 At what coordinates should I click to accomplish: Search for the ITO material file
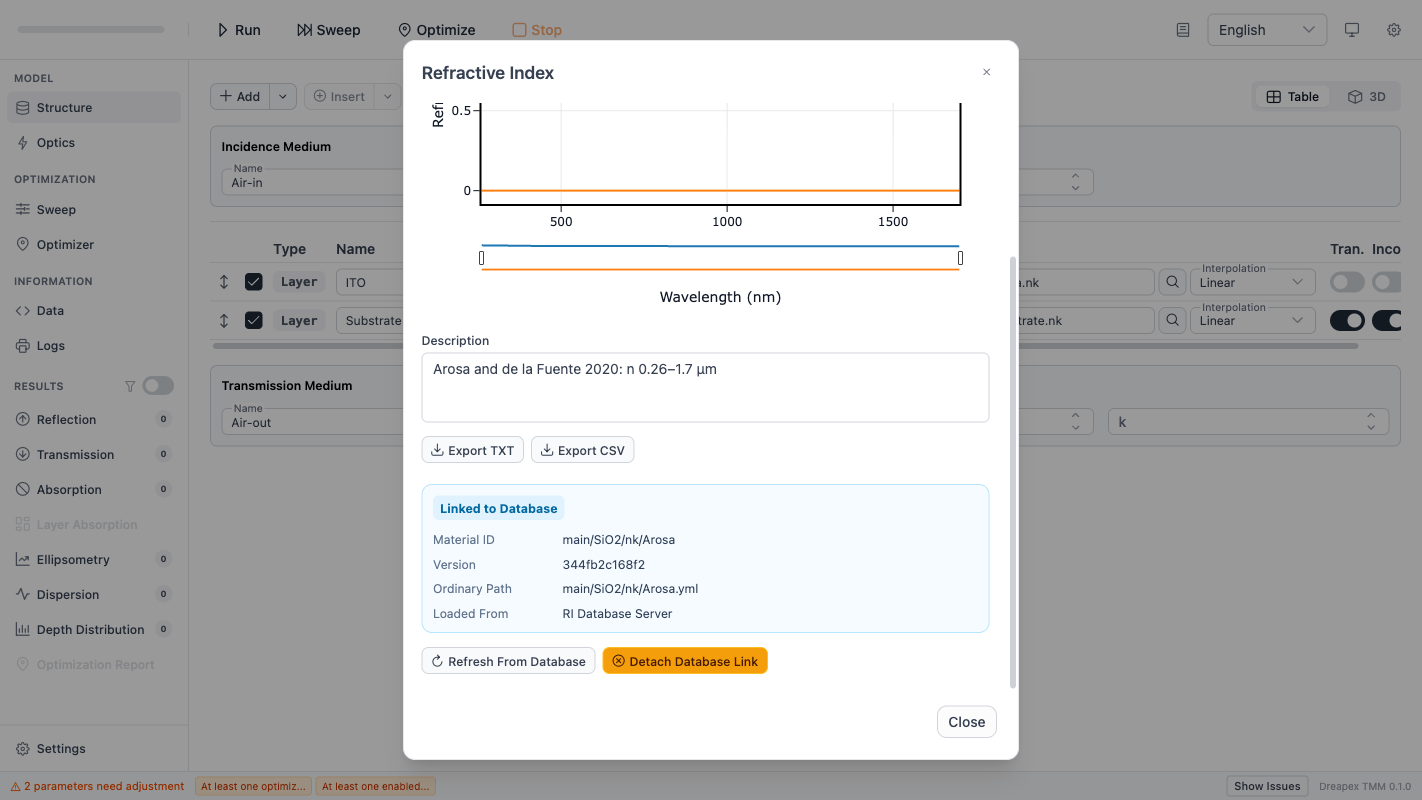point(1171,281)
